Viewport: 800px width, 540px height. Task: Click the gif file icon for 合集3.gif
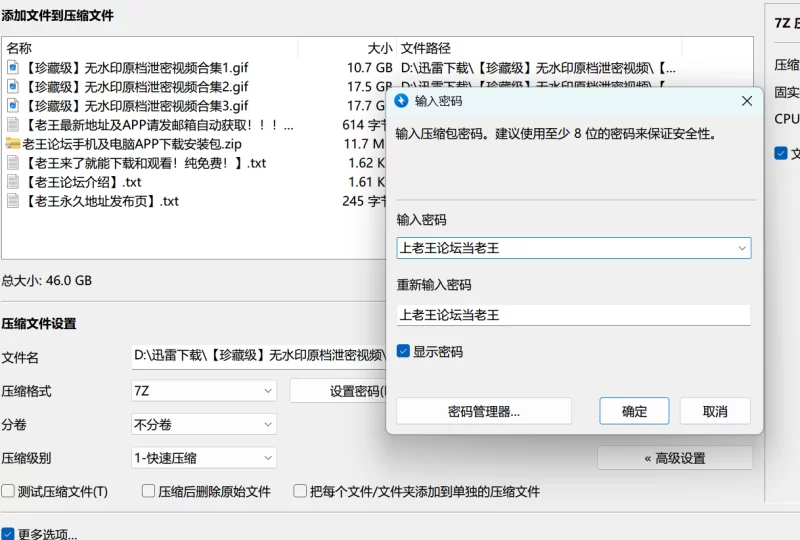click(13, 106)
